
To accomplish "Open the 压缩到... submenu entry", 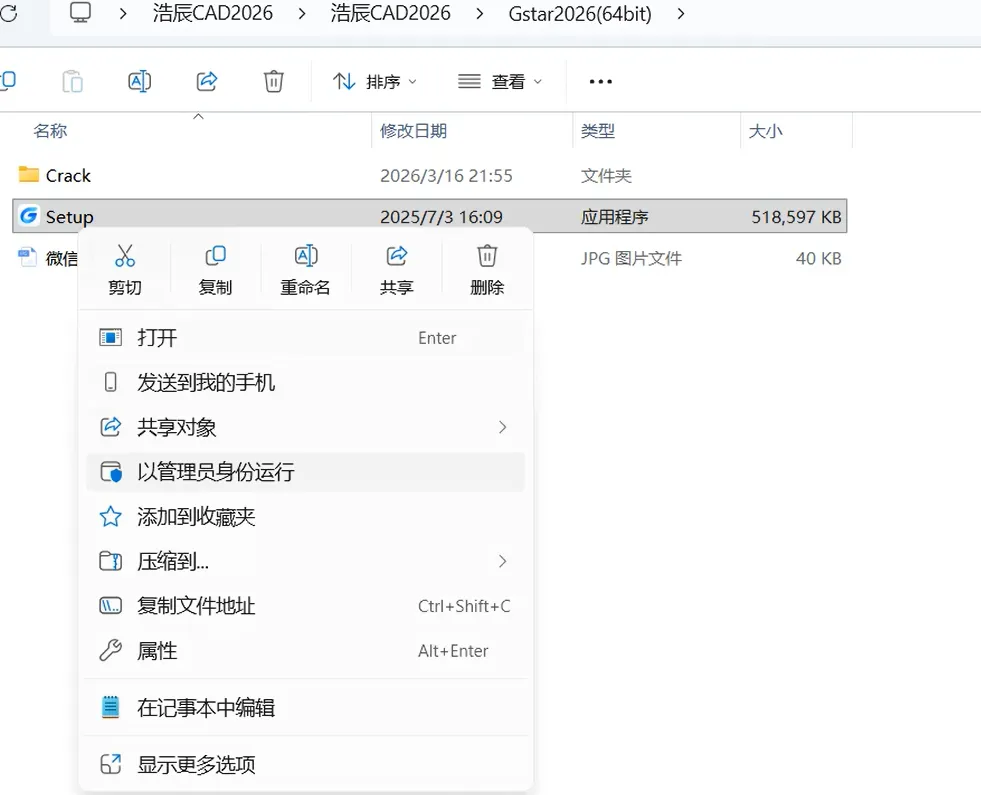I will (305, 561).
